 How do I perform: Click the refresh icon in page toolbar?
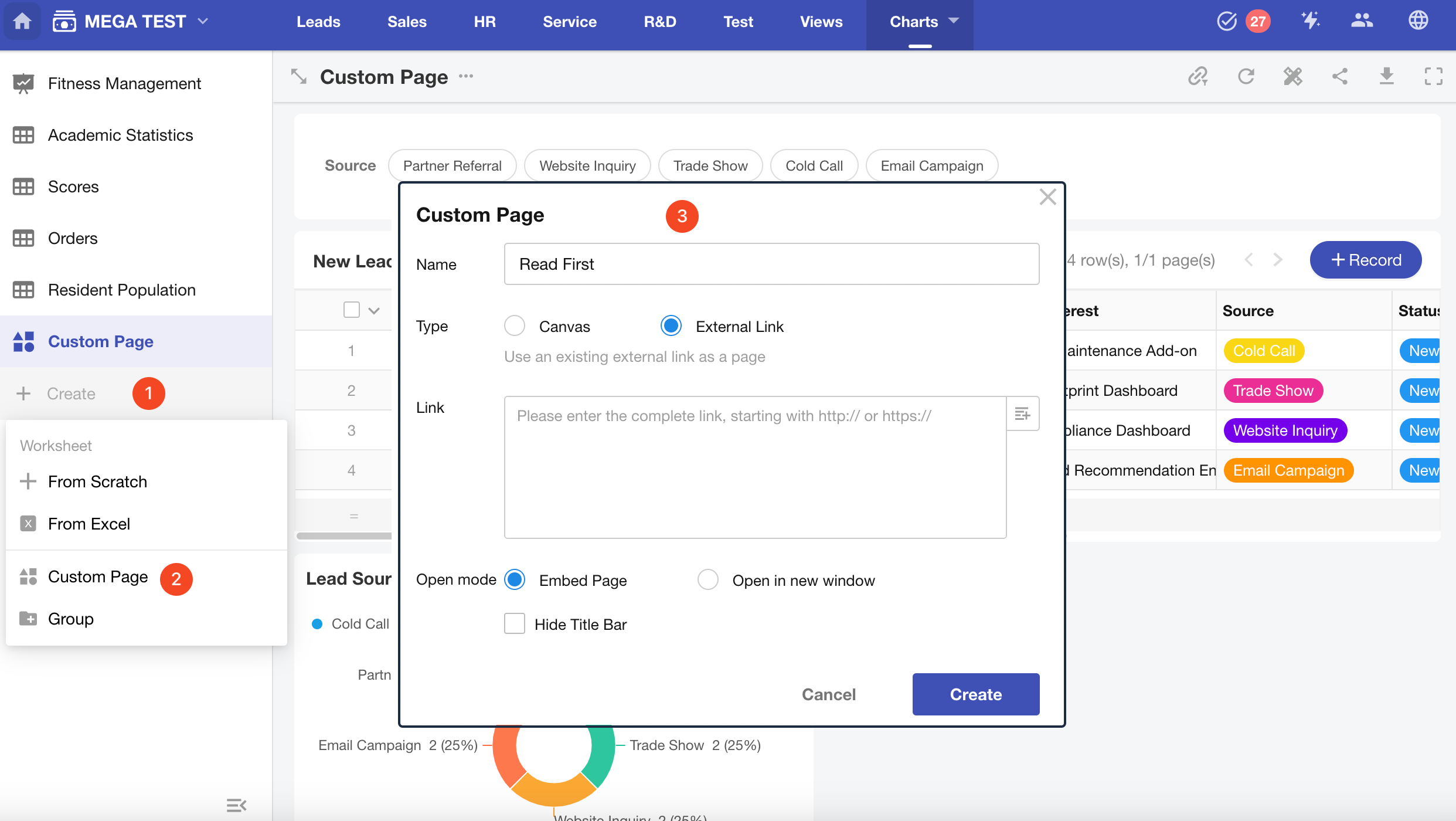pos(1246,76)
